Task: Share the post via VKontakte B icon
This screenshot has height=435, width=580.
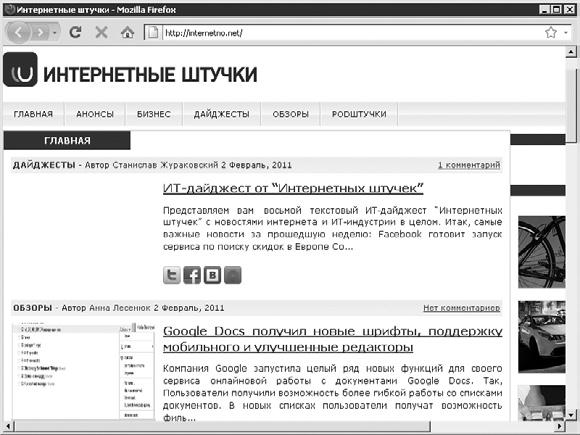Action: click(x=212, y=275)
